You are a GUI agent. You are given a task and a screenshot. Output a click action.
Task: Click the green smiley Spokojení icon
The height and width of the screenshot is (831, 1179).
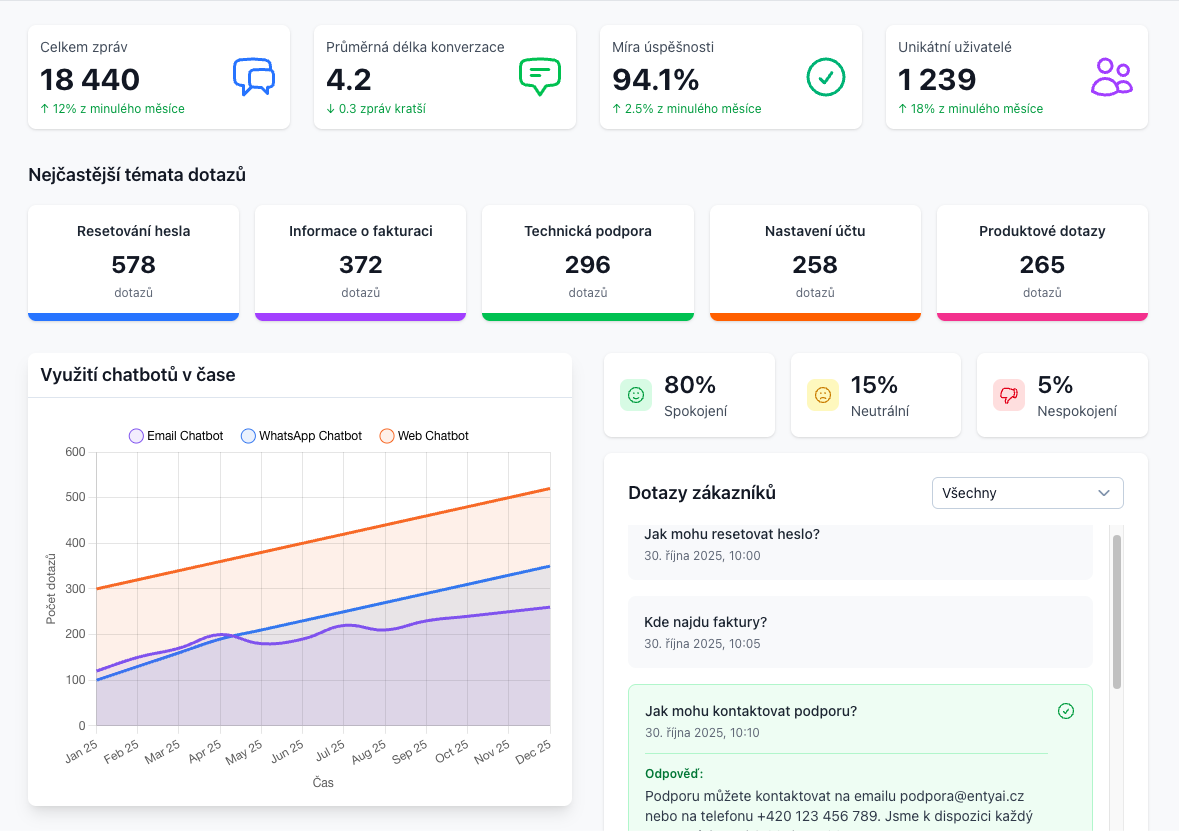[636, 396]
